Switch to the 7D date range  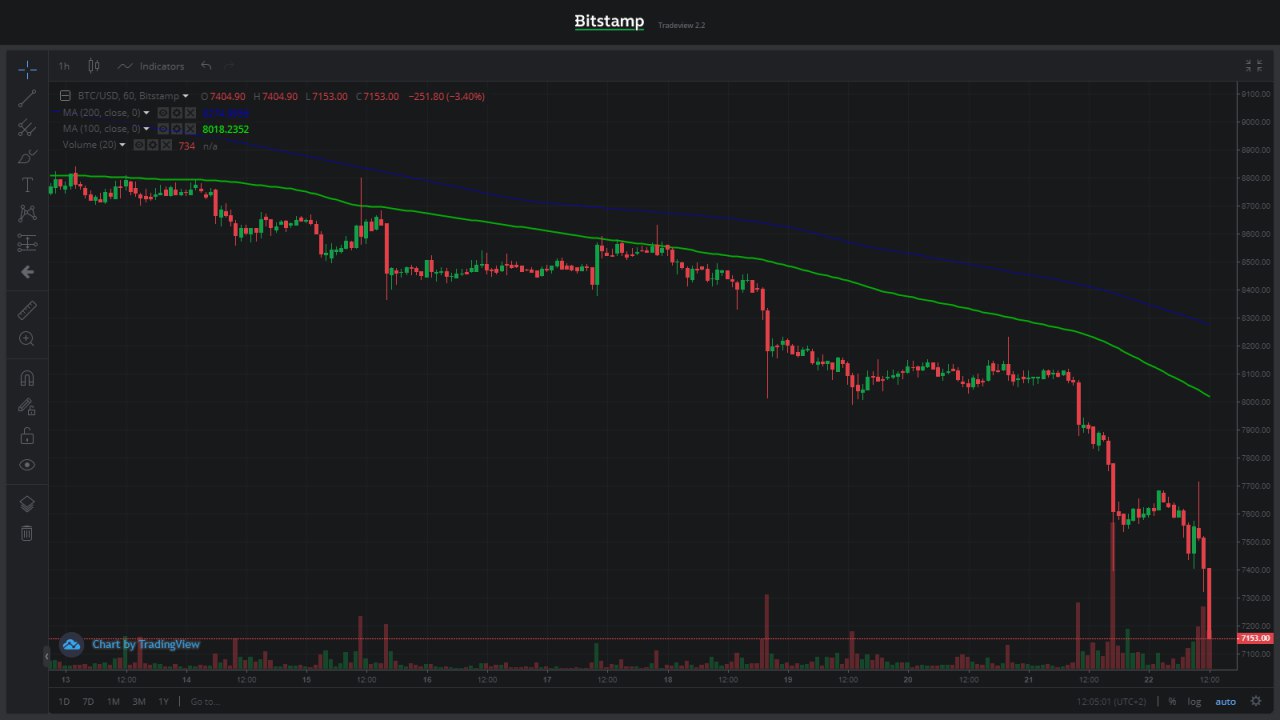[88, 702]
